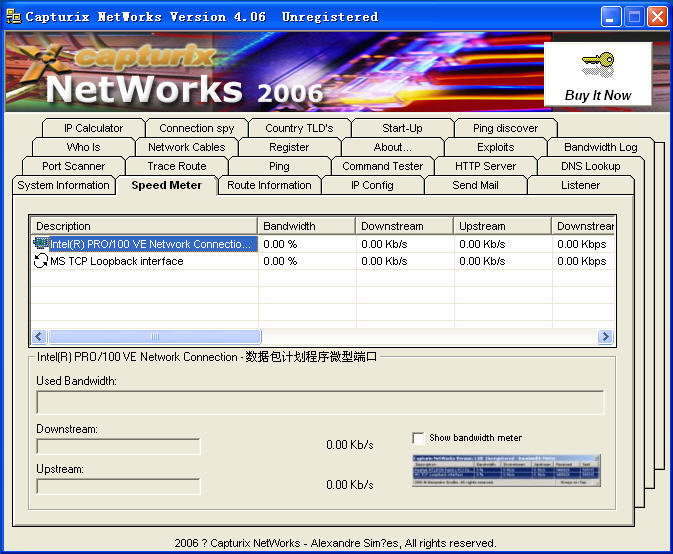Select the Listener tab
The height and width of the screenshot is (554, 673).
[580, 185]
